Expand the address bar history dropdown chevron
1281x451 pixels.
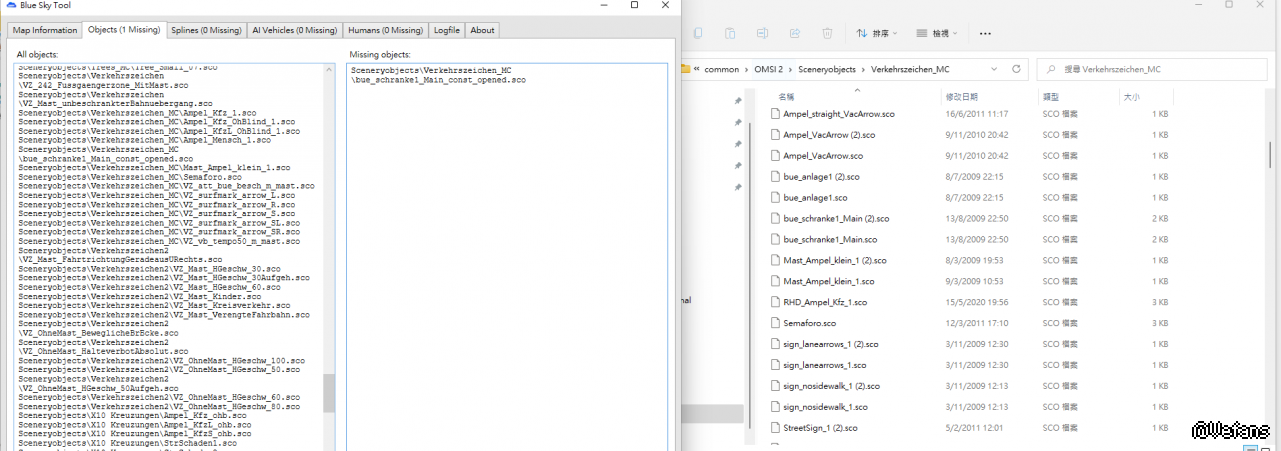coord(994,69)
